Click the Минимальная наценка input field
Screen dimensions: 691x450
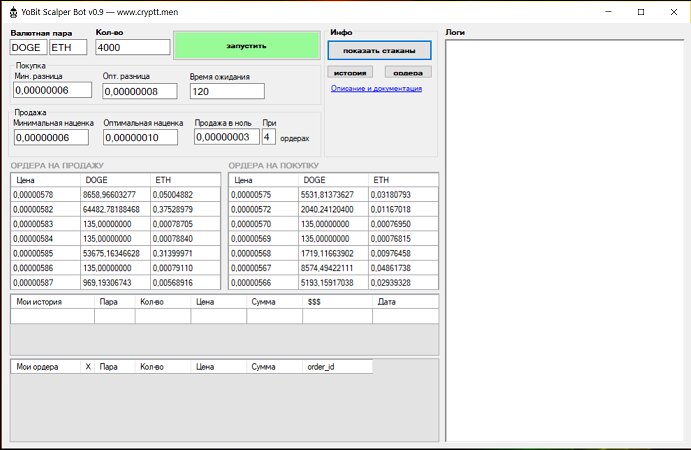click(x=52, y=137)
